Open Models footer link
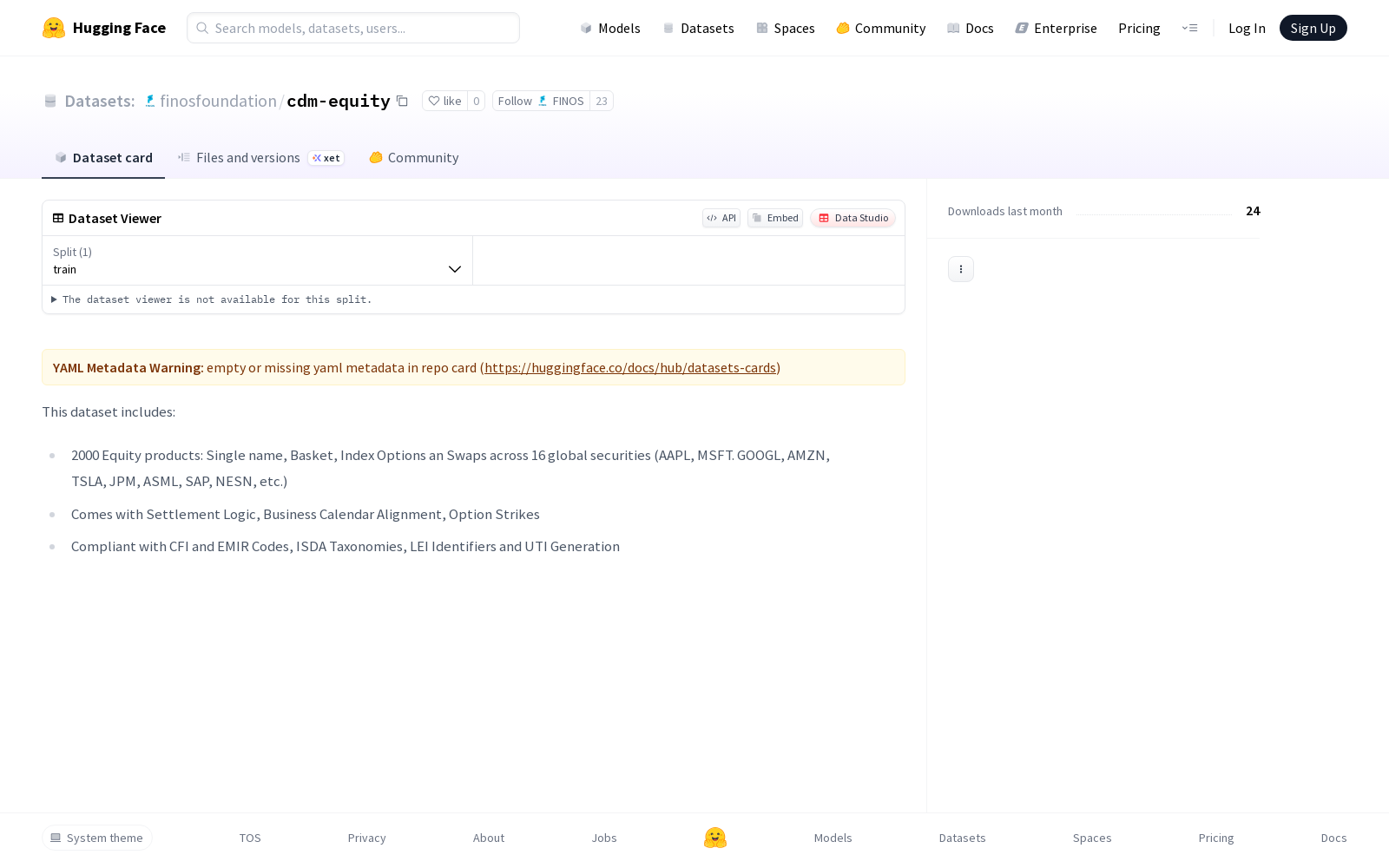Screen dimensions: 1389x868 [x=833, y=838]
